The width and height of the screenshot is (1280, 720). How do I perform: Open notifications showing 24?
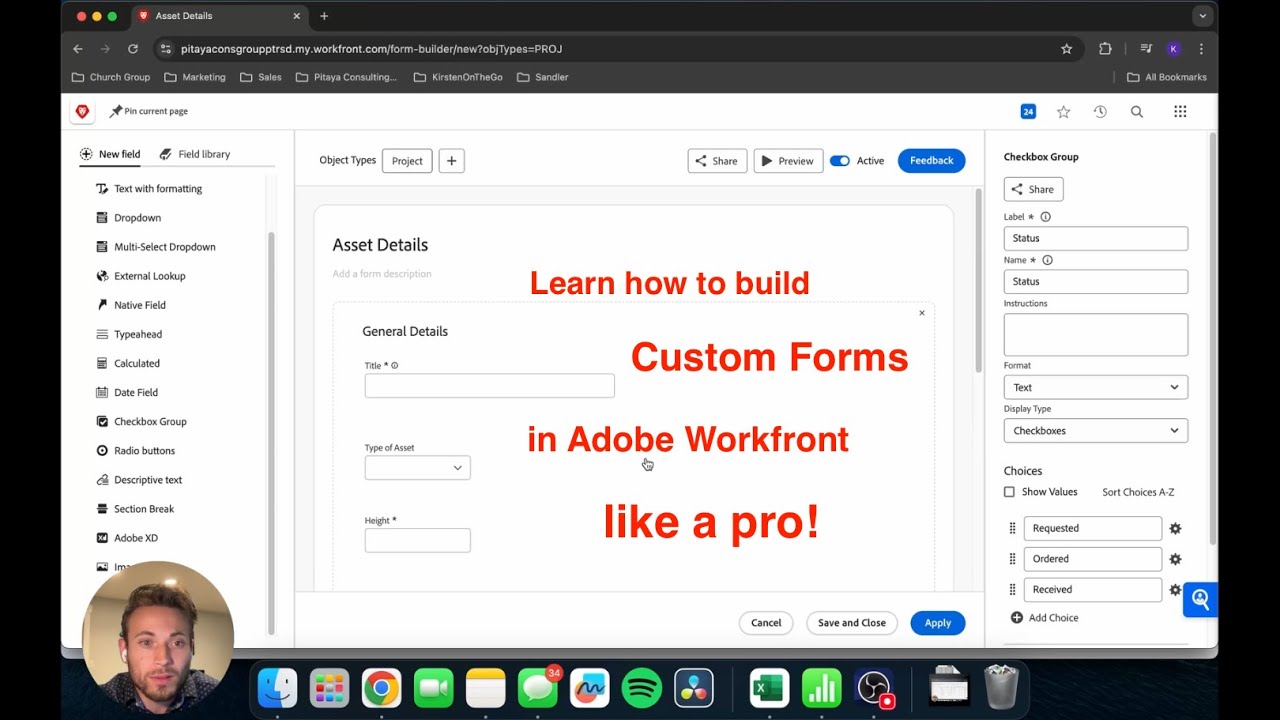(1028, 111)
